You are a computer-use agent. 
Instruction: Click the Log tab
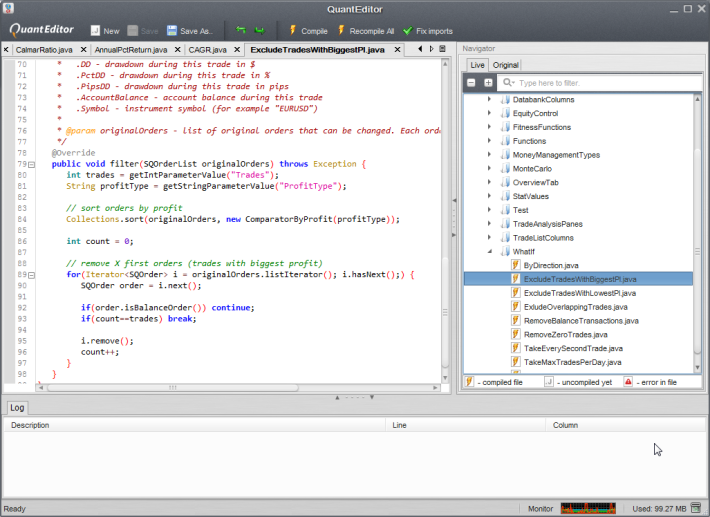point(17,407)
